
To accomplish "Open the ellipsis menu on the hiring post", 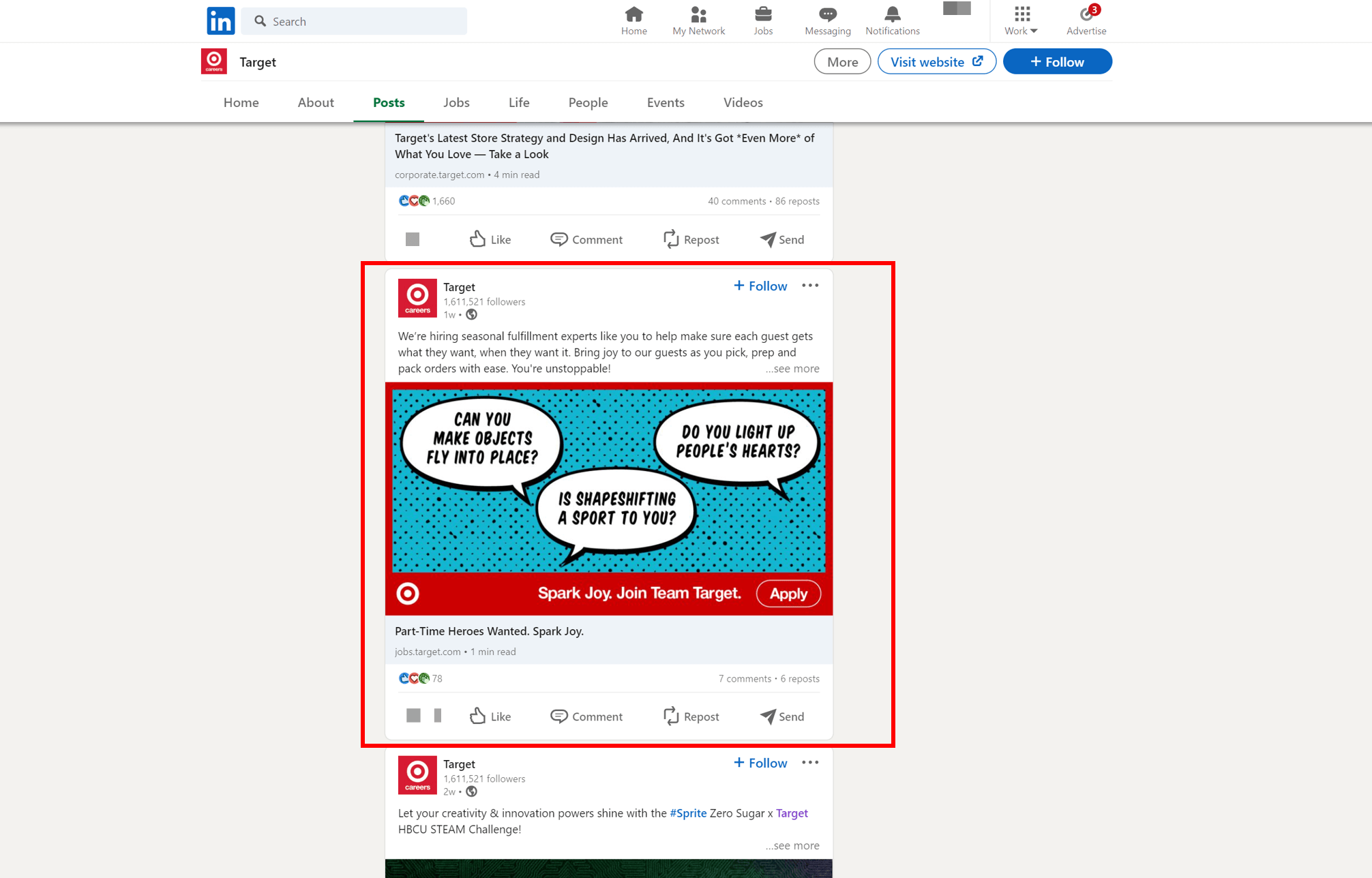I will (x=810, y=286).
